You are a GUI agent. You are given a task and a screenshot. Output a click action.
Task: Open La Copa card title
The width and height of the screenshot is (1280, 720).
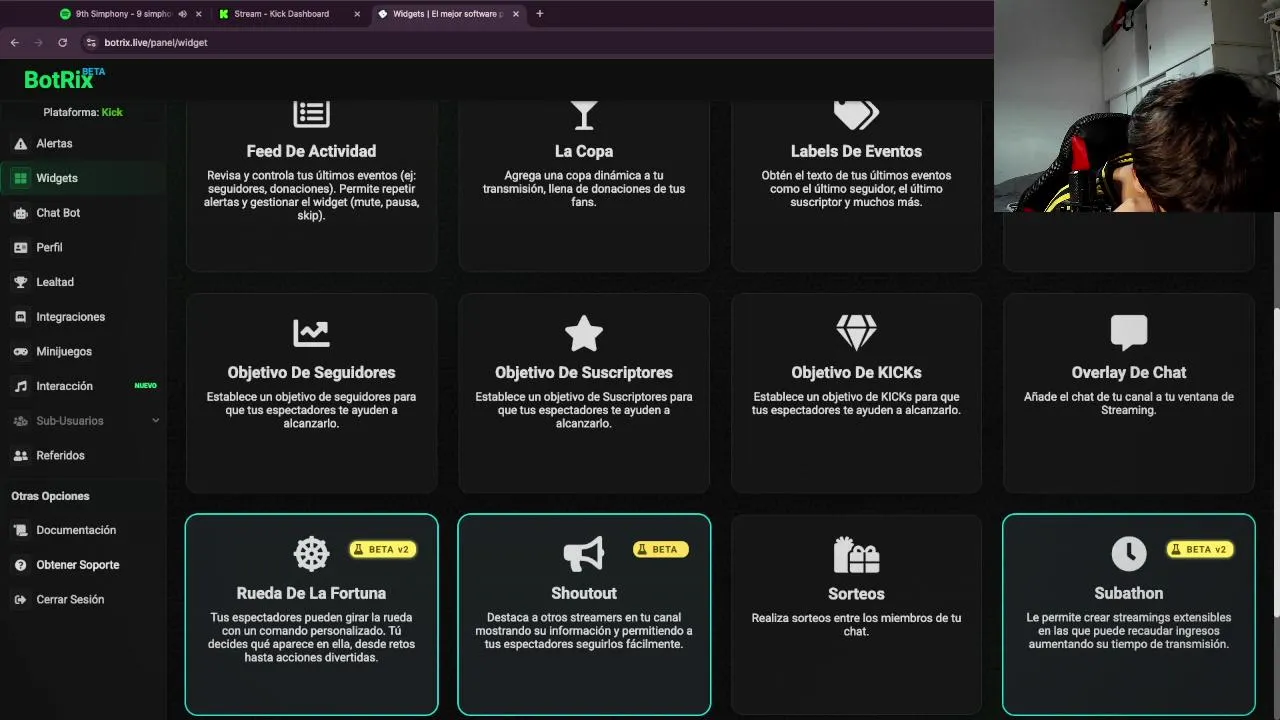pyautogui.click(x=584, y=152)
